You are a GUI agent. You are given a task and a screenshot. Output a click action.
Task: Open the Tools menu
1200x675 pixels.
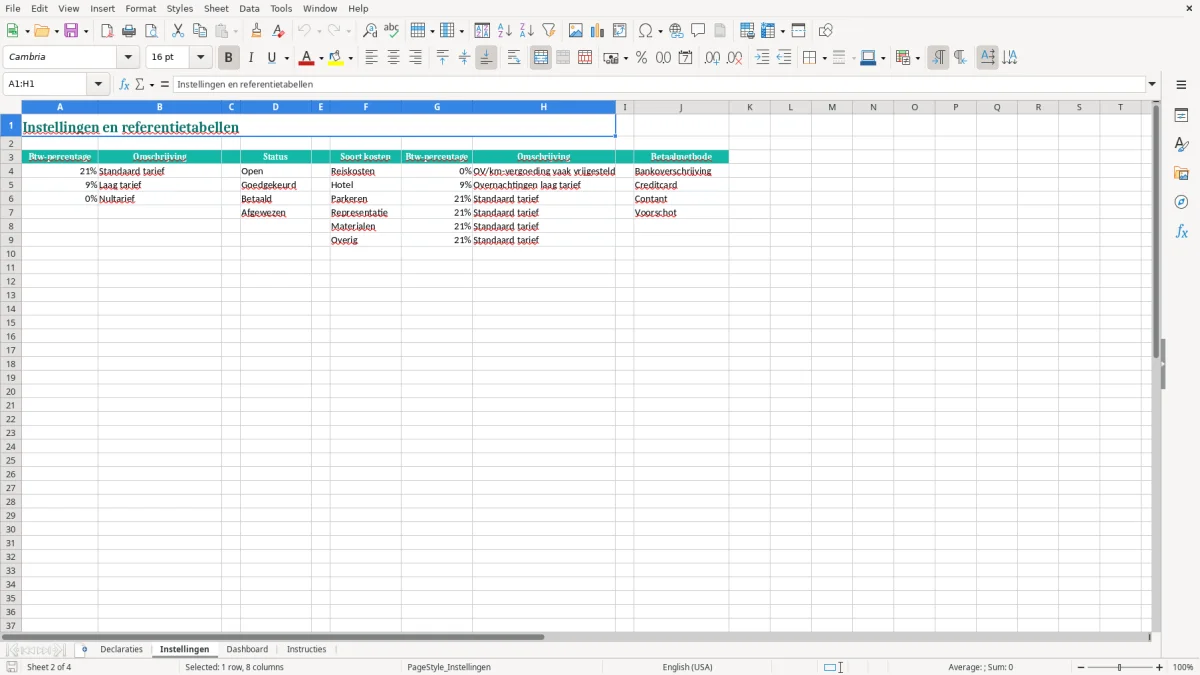(x=281, y=8)
